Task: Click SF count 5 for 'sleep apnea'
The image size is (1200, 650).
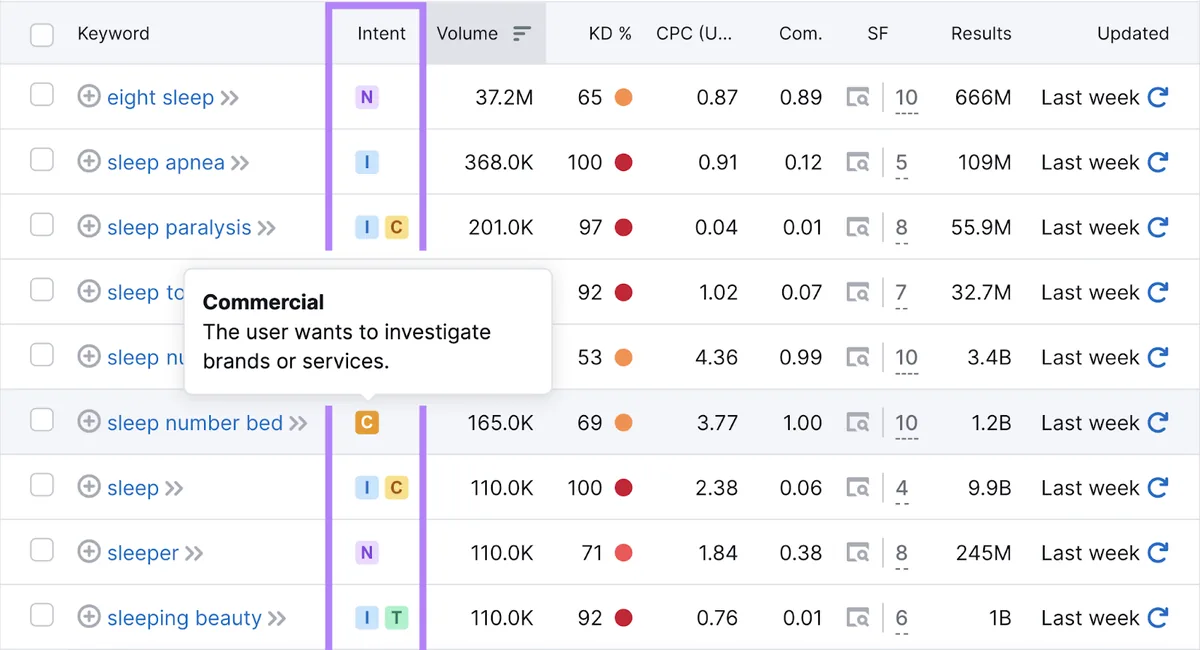Action: click(x=901, y=163)
